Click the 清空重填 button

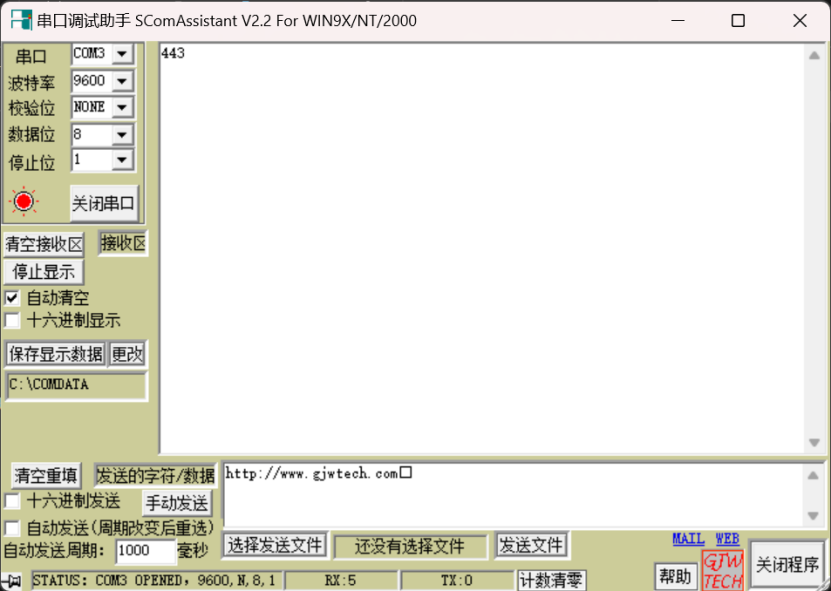(46, 475)
